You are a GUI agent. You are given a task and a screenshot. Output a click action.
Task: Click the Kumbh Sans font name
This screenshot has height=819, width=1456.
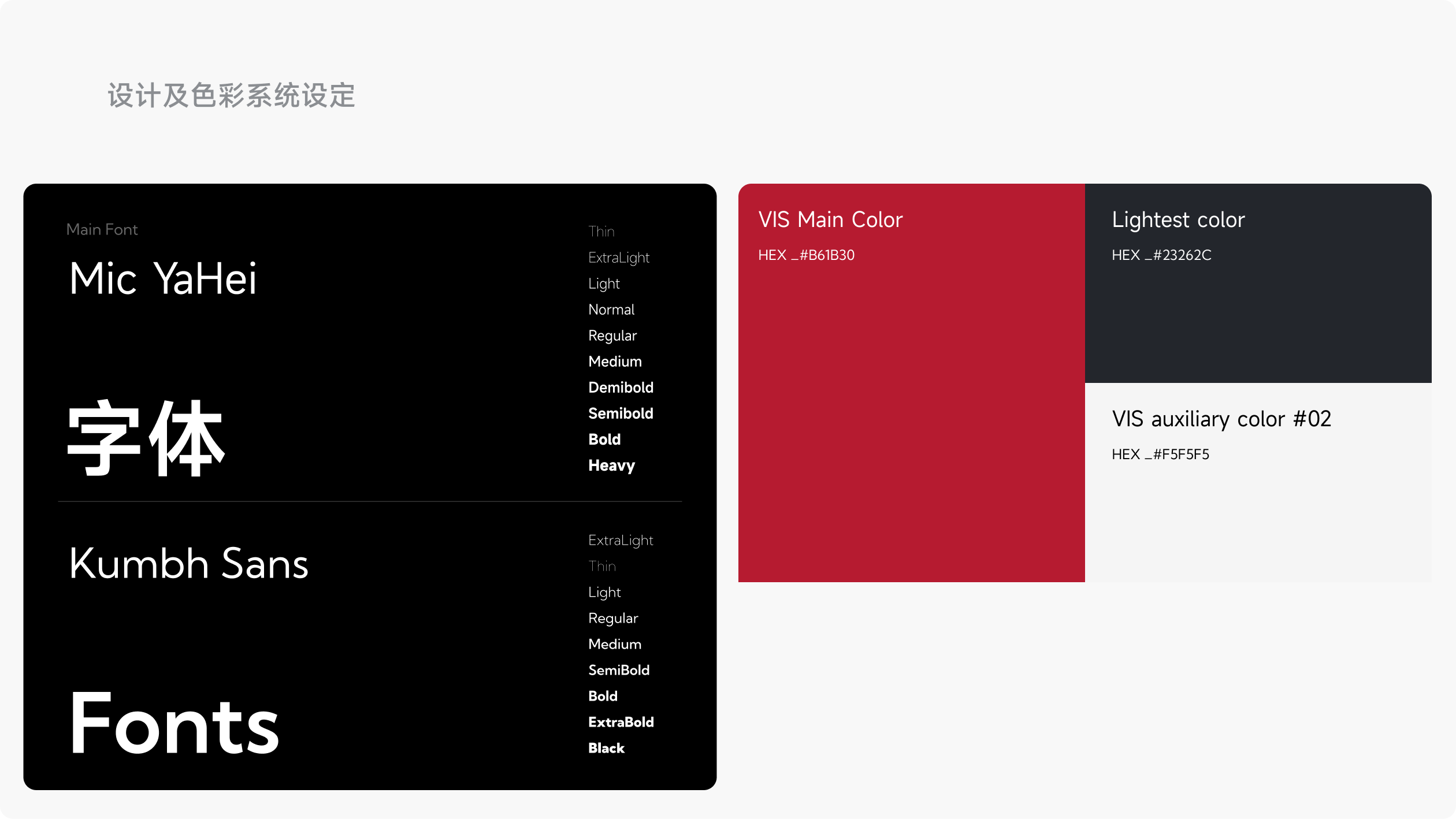pyautogui.click(x=188, y=564)
